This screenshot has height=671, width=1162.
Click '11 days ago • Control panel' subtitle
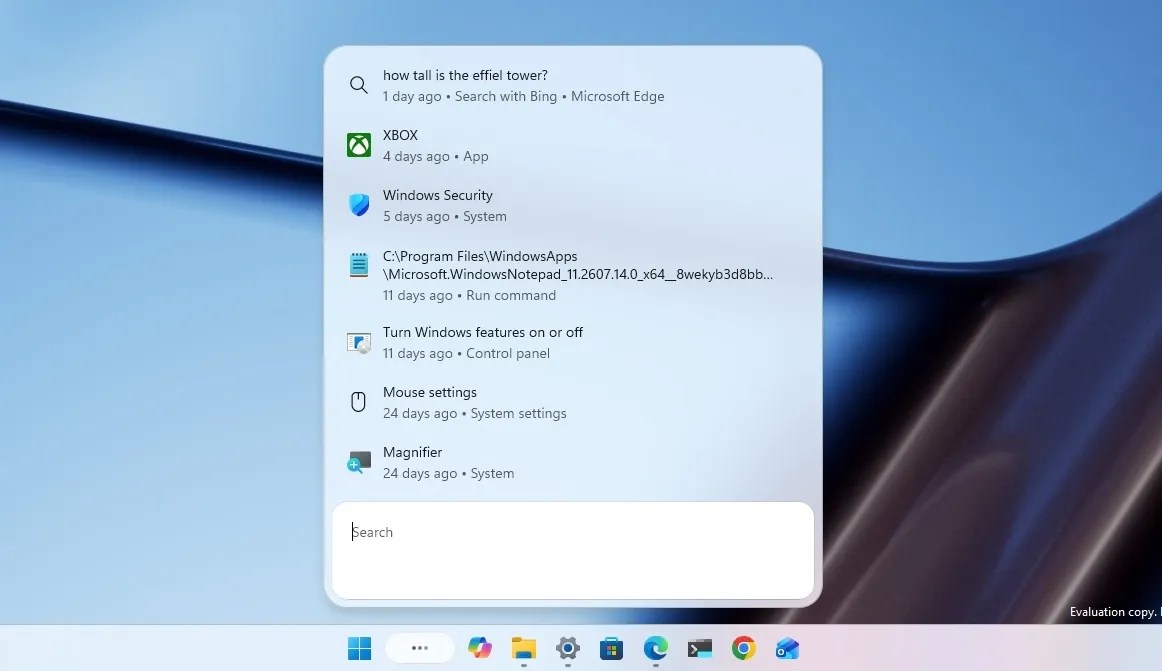point(466,354)
